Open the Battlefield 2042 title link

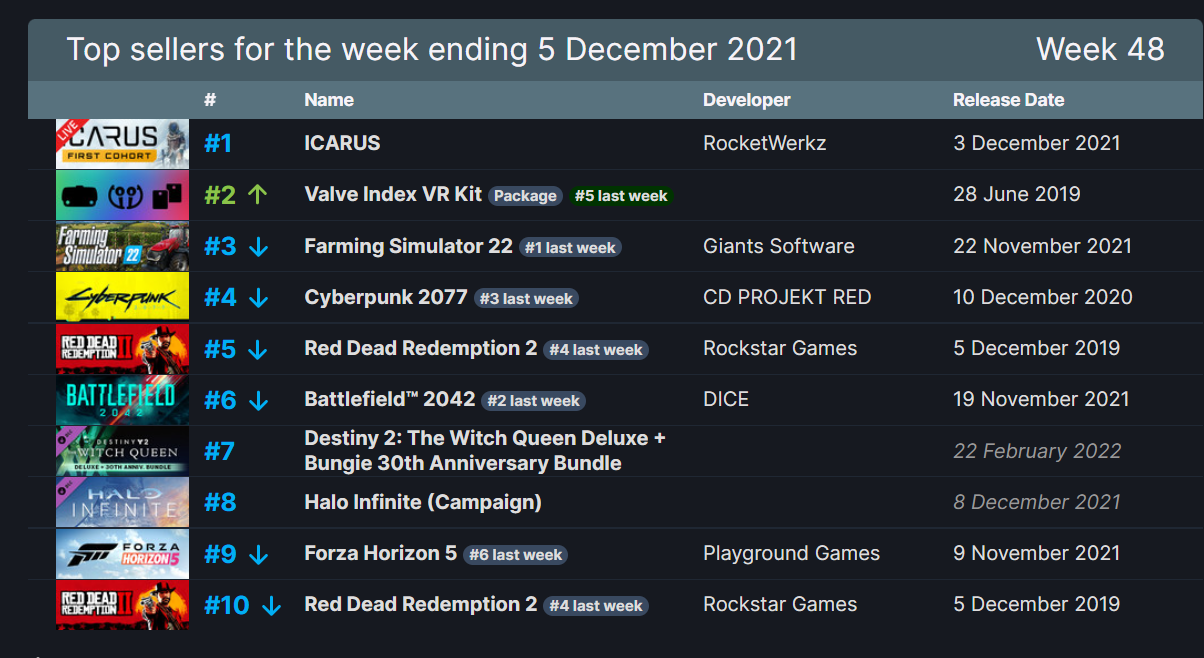pos(389,399)
